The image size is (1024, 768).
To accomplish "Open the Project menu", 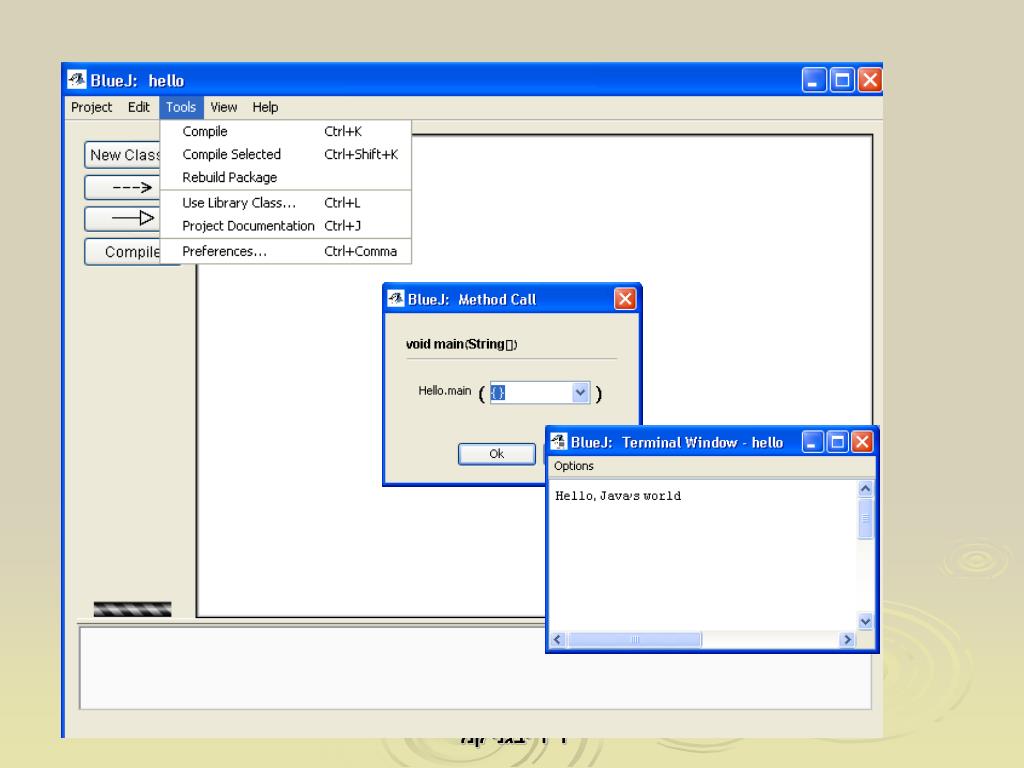I will (x=91, y=107).
